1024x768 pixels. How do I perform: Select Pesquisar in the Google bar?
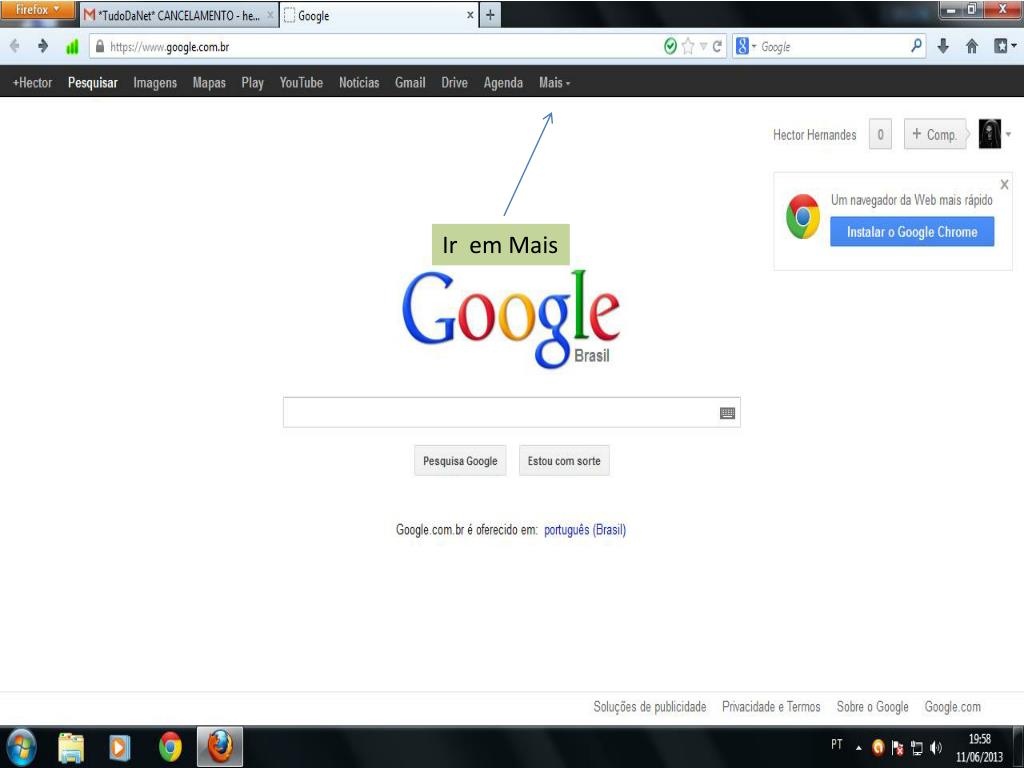[93, 83]
